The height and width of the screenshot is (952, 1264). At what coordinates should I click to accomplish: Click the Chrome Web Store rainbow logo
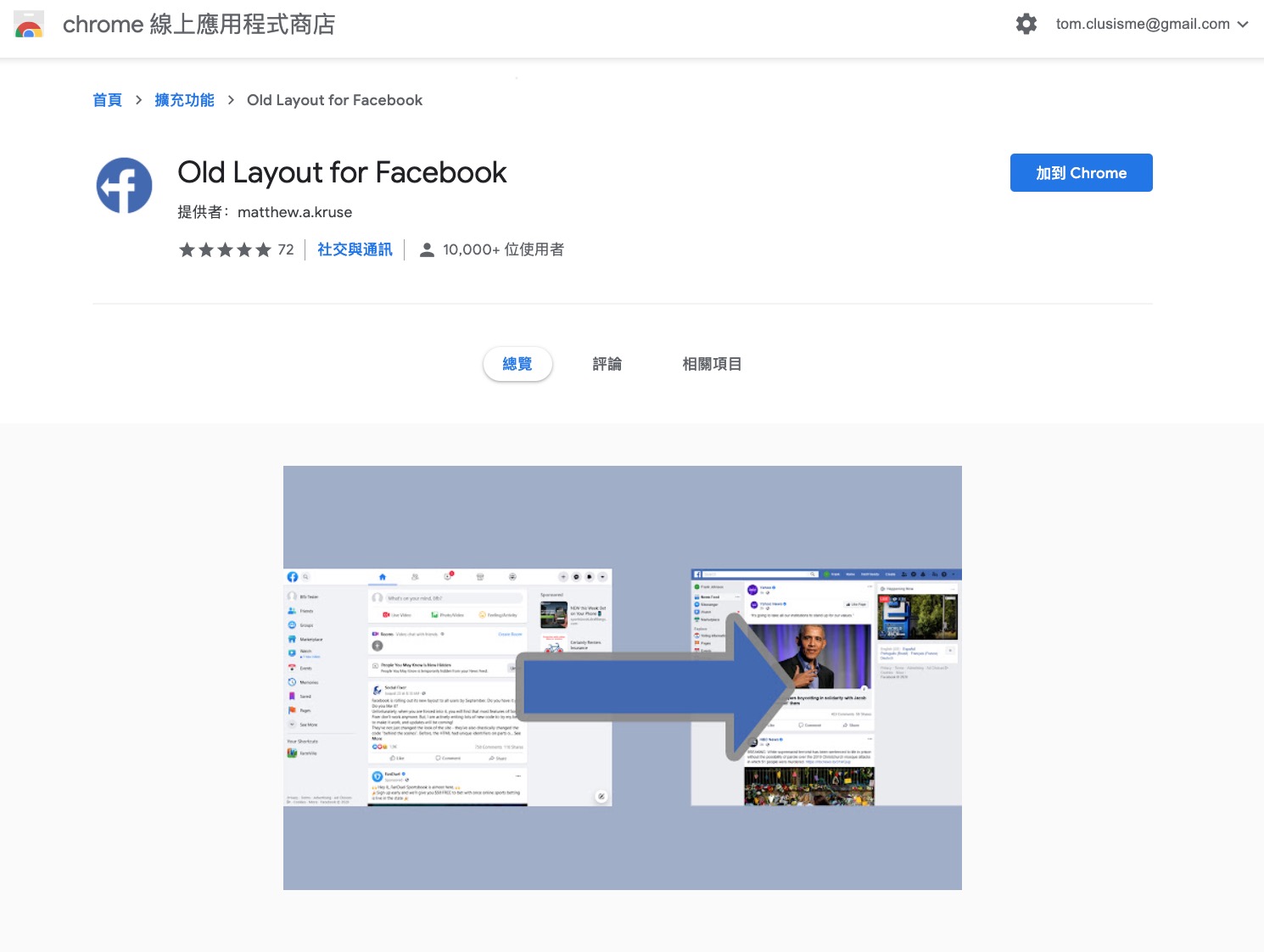[x=29, y=25]
